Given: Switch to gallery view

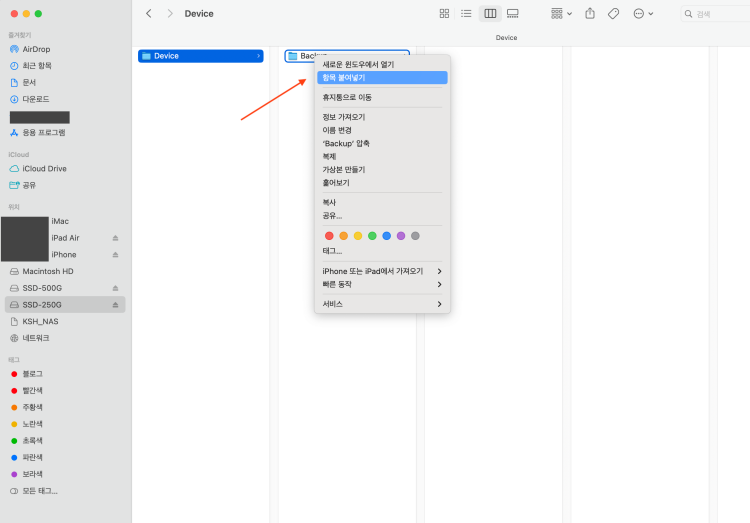Looking at the screenshot, I should pyautogui.click(x=513, y=13).
